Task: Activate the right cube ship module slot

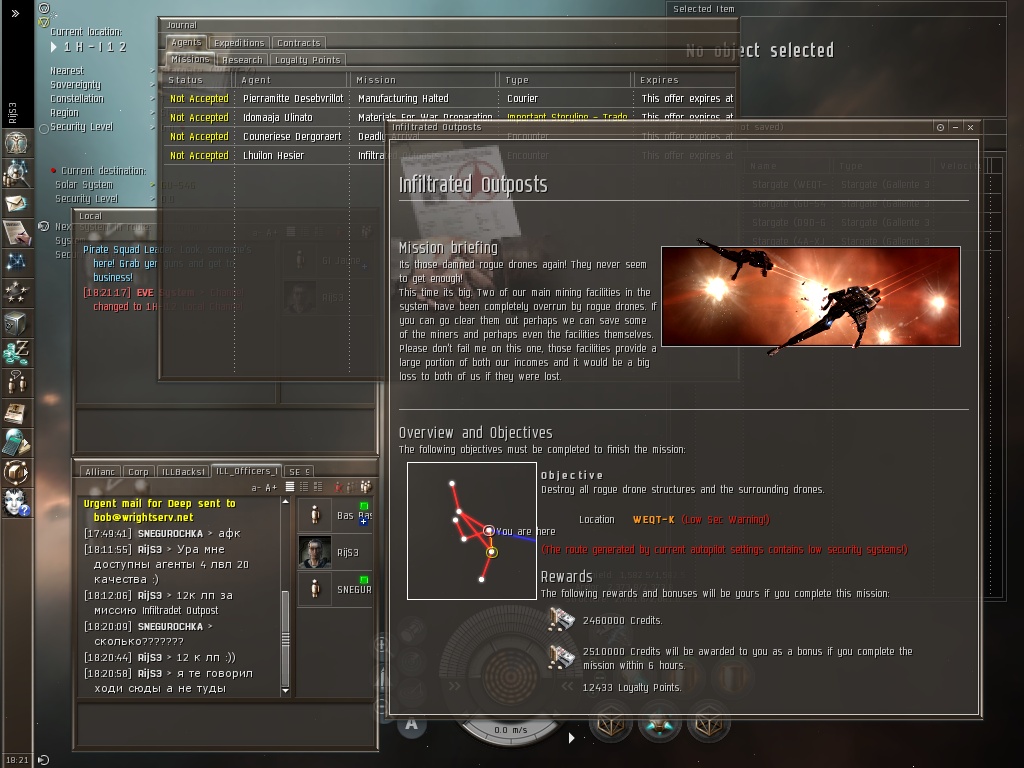Action: pos(709,724)
